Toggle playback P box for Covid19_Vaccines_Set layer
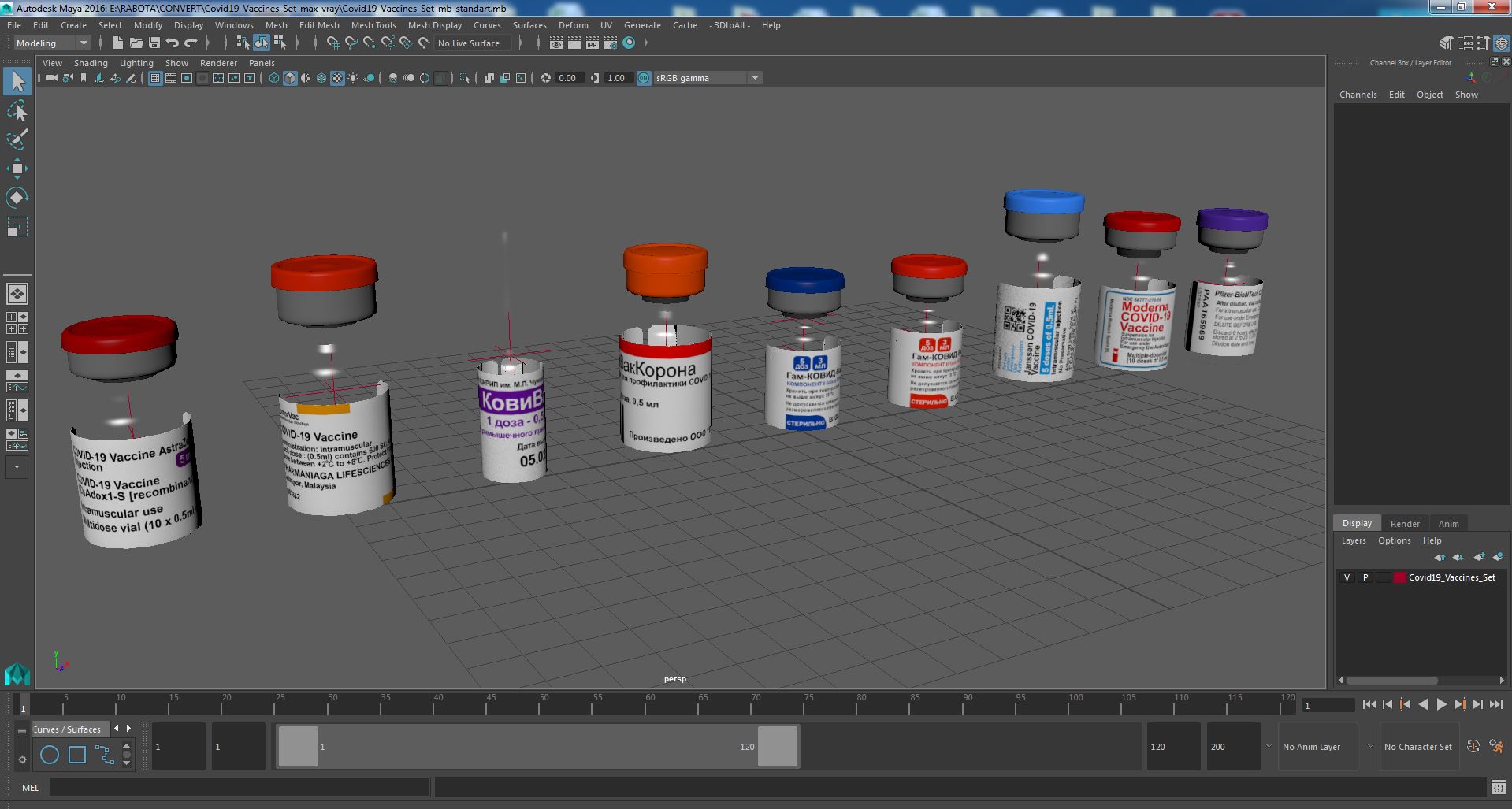Viewport: 1512px width, 809px height. tap(1365, 577)
